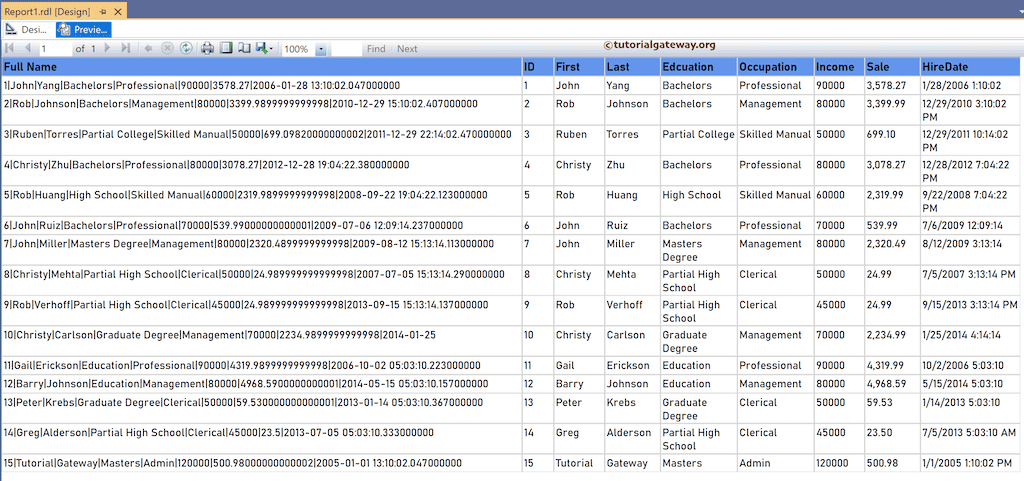Stop report rendering
The height and width of the screenshot is (481, 1024).
click(167, 48)
